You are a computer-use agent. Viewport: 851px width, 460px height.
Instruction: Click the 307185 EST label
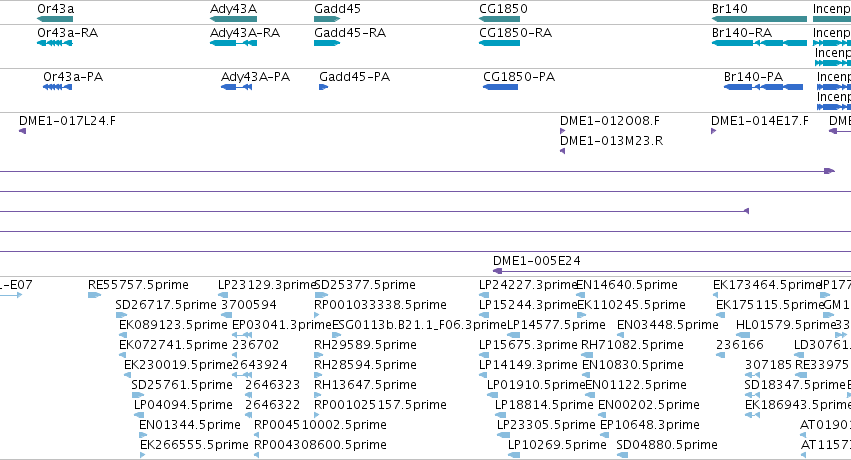768,365
